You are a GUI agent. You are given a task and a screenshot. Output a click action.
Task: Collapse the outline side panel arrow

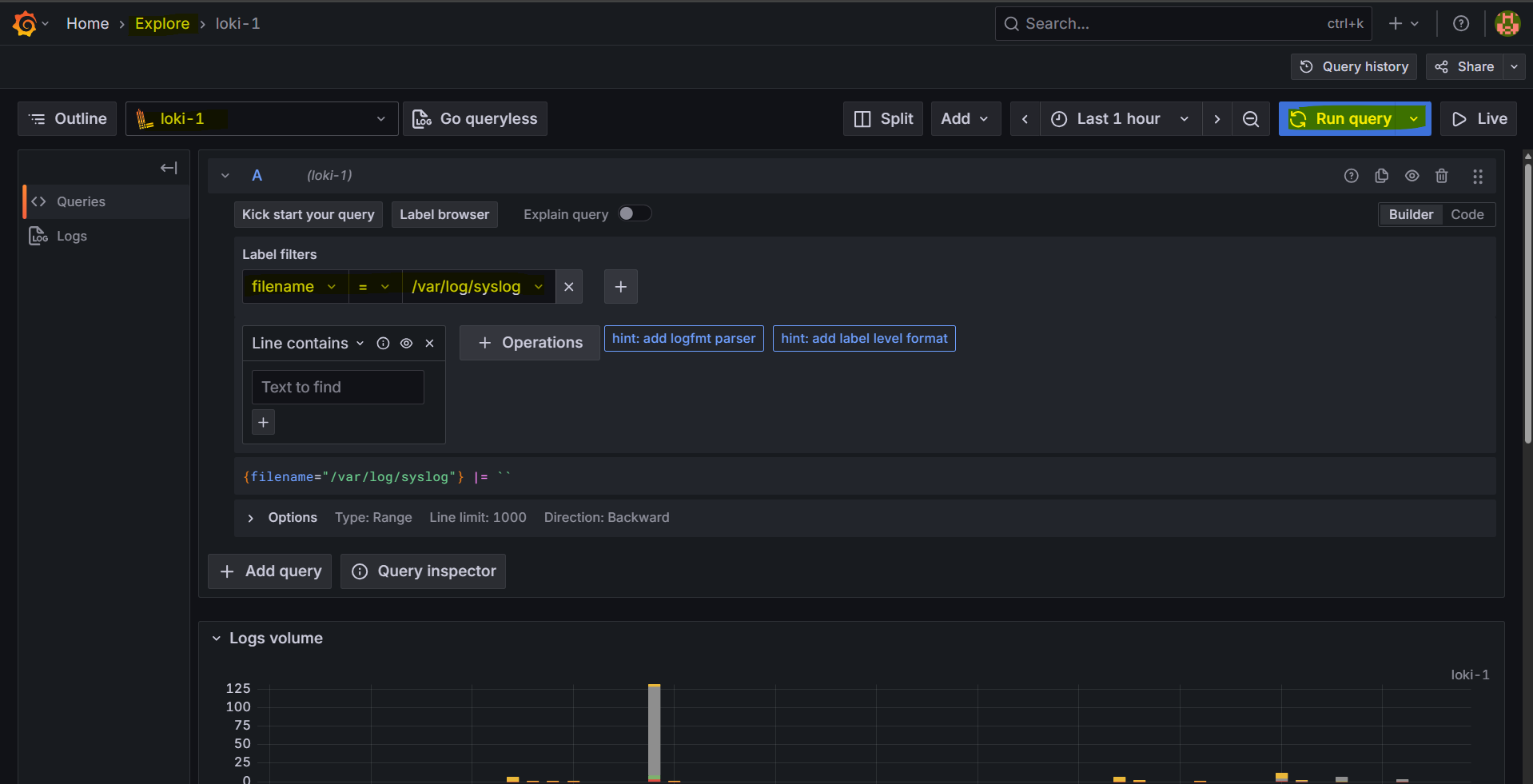click(x=169, y=168)
